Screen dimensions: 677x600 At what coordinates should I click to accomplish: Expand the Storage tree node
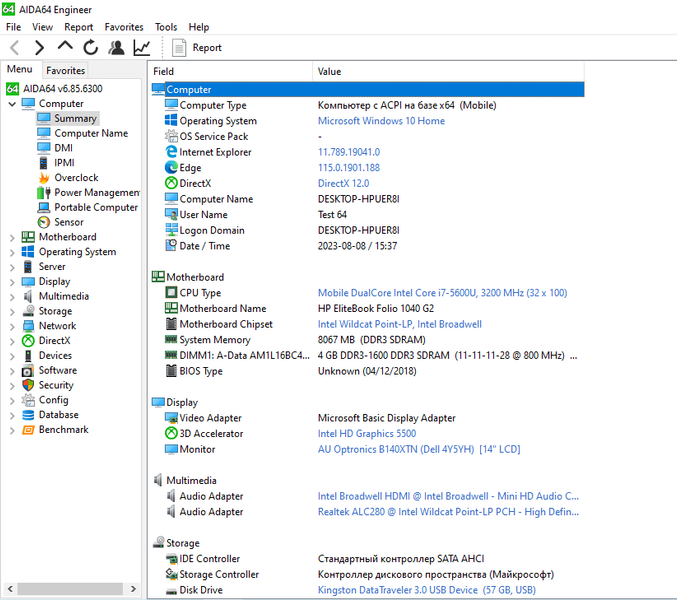[x=12, y=311]
